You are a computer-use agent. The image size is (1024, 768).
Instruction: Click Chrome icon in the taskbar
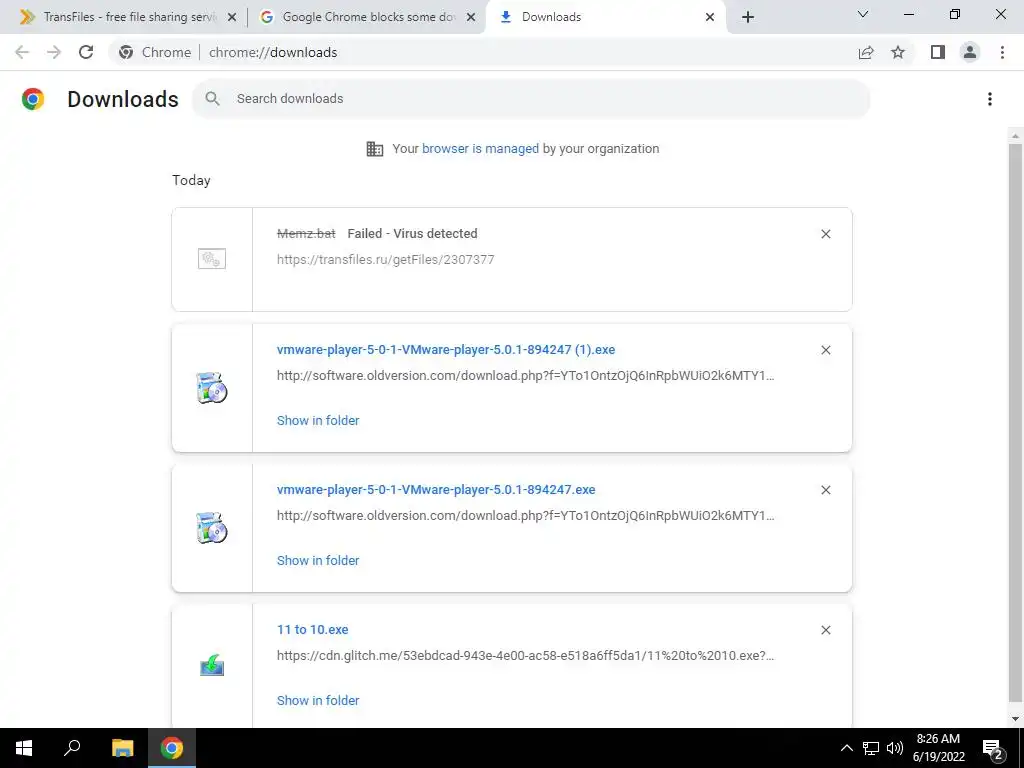[x=172, y=748]
